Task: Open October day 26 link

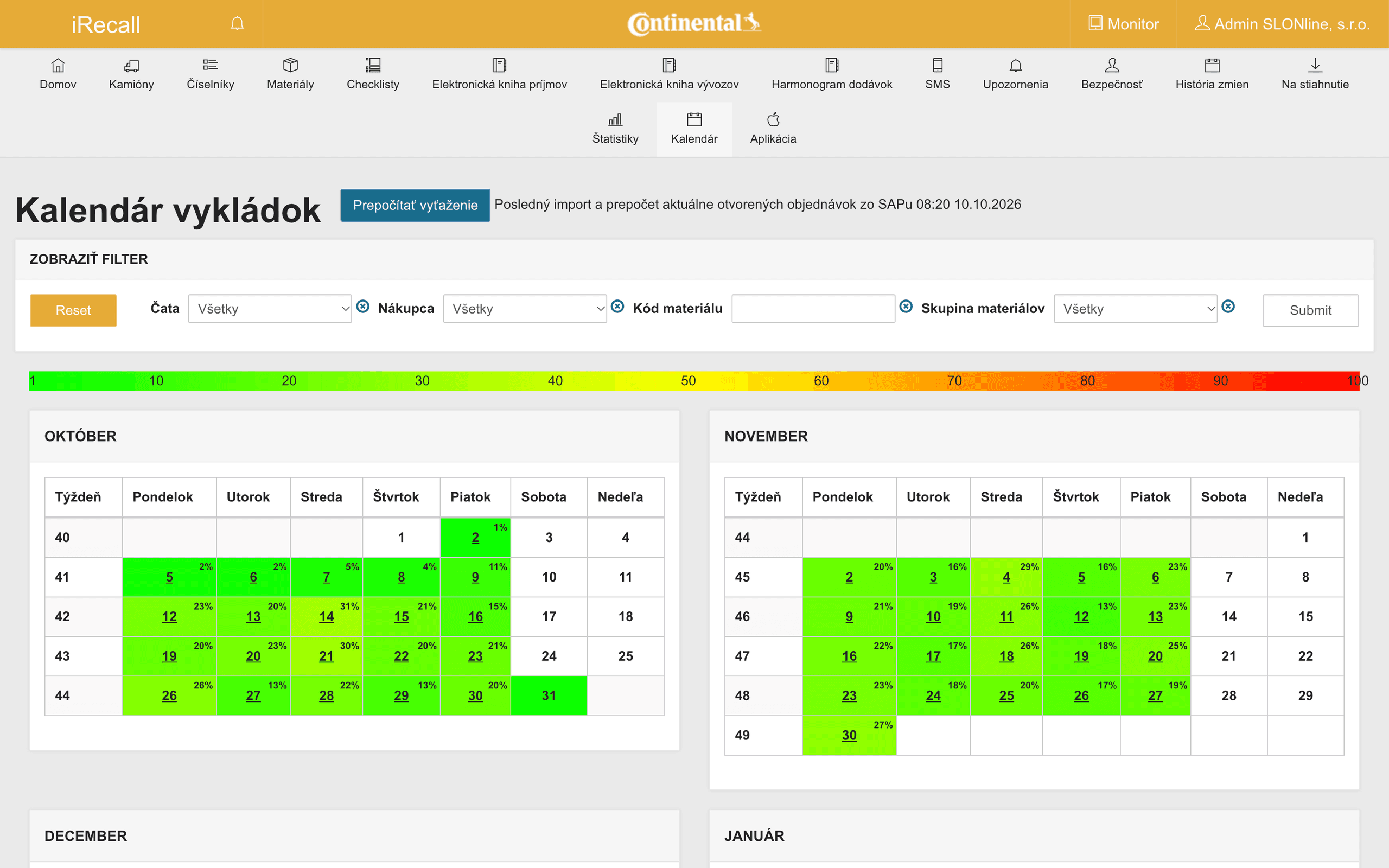Action: (x=169, y=695)
